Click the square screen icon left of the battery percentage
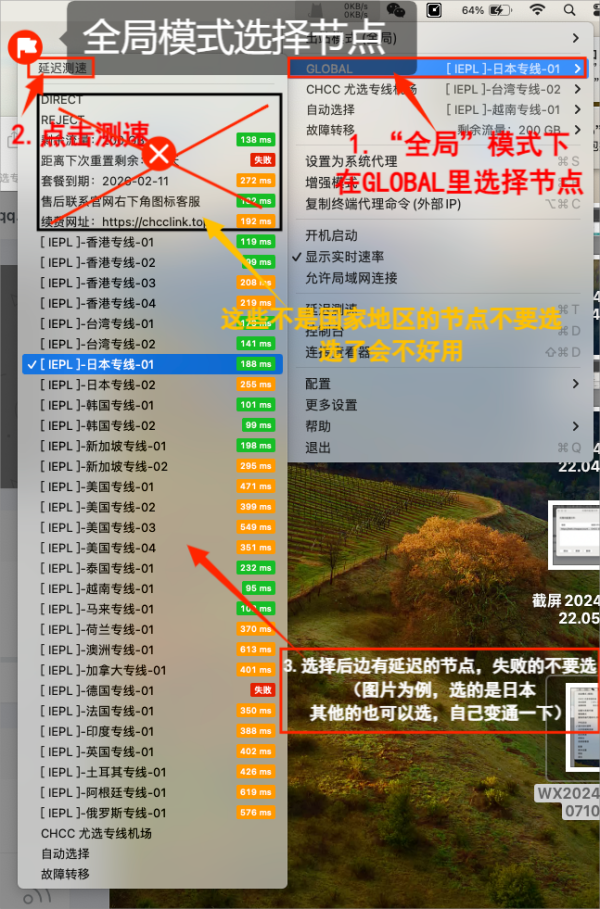Viewport: 600px width, 909px height. point(434,10)
